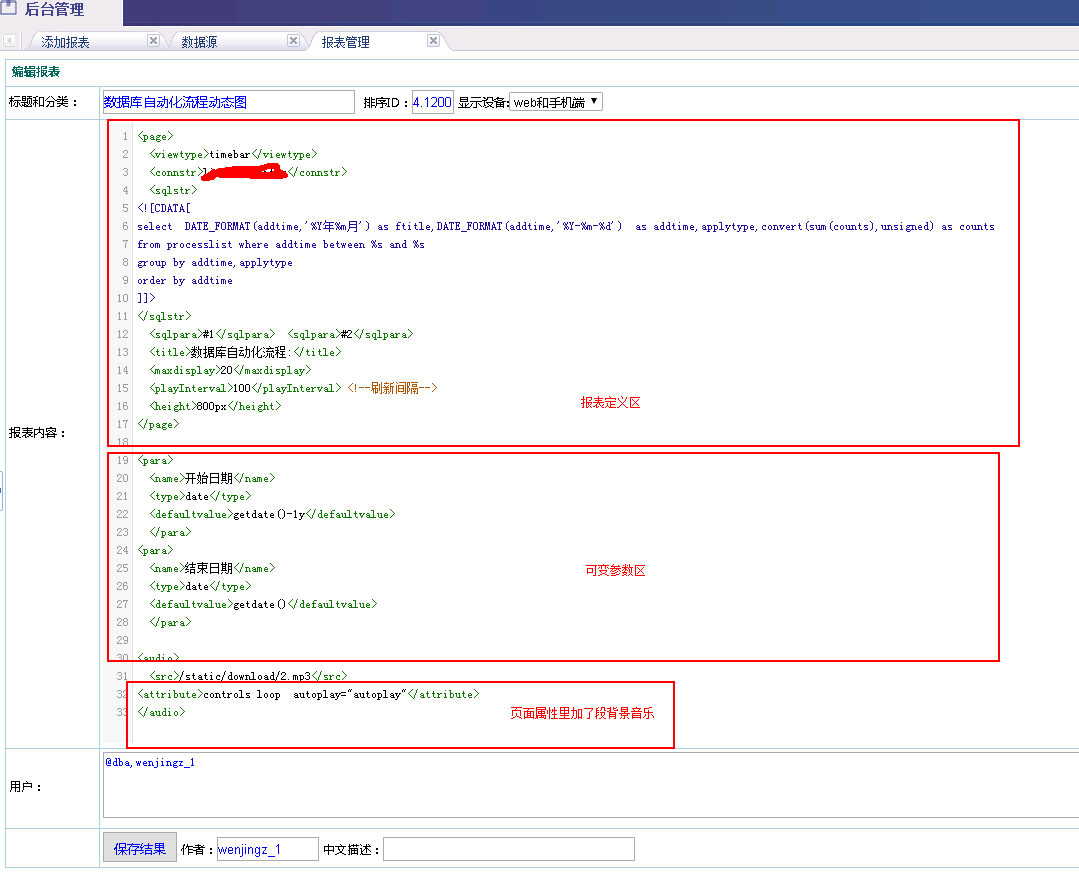The height and width of the screenshot is (889, 1079).
Task: Click the 中文描述 input field
Action: [x=508, y=849]
